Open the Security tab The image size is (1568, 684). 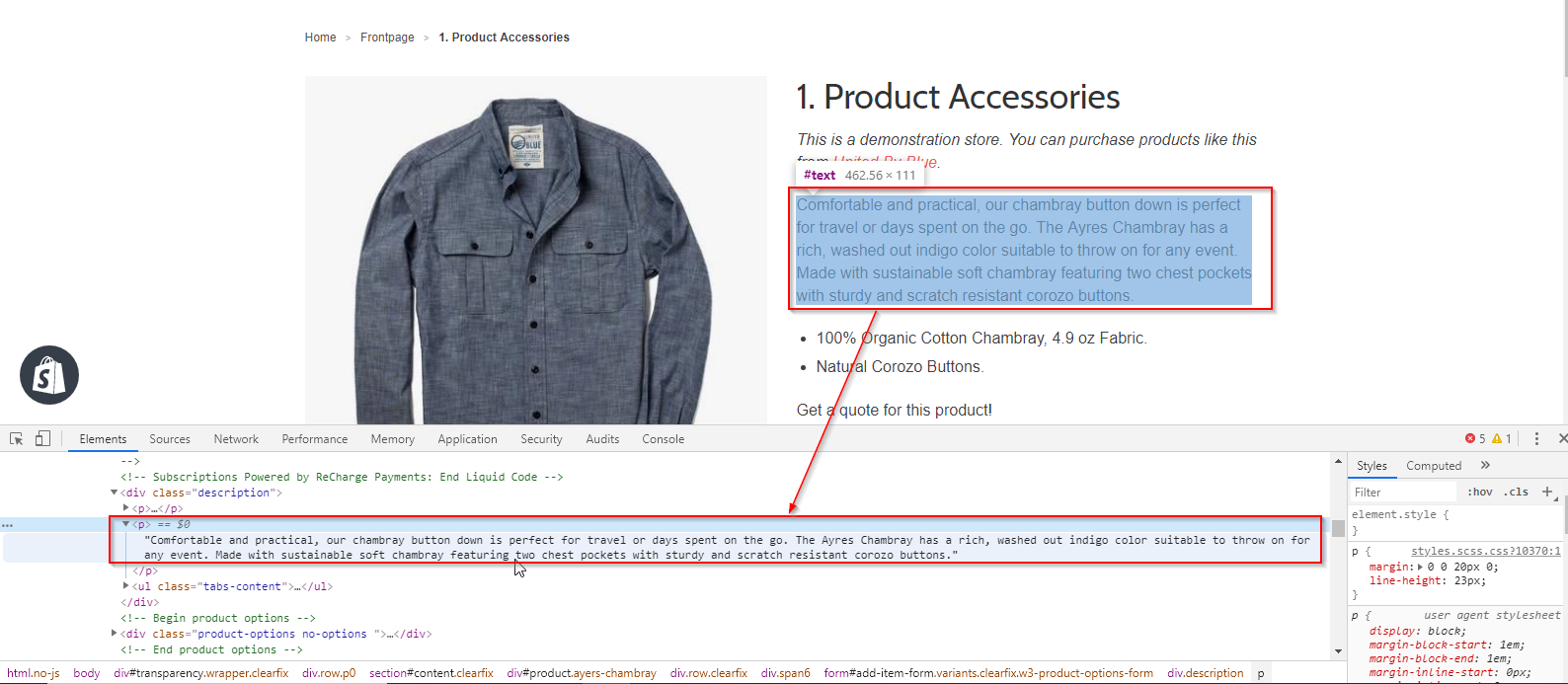point(541,439)
